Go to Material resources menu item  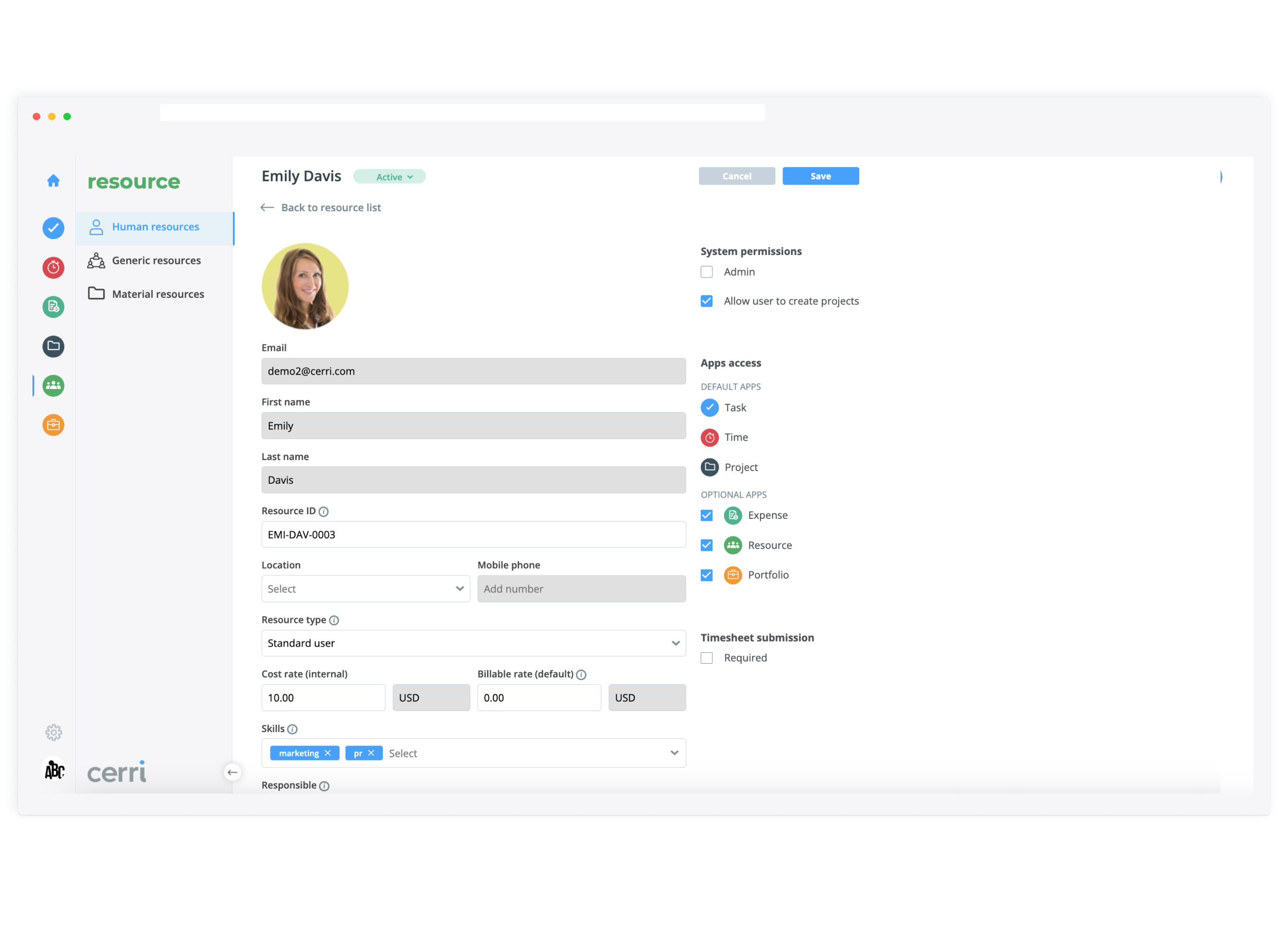coord(158,294)
